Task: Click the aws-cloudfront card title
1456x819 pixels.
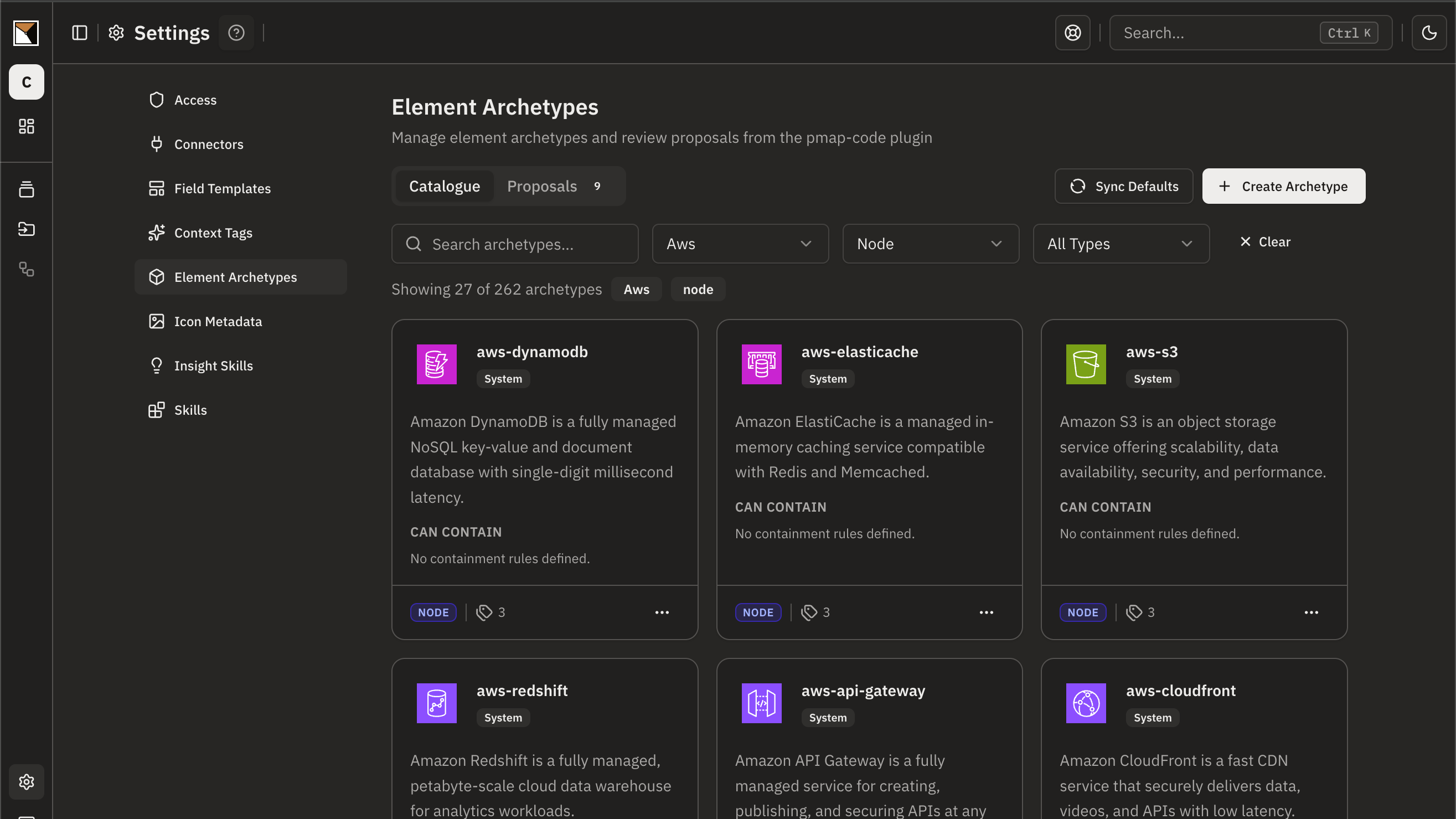Action: [x=1180, y=690]
